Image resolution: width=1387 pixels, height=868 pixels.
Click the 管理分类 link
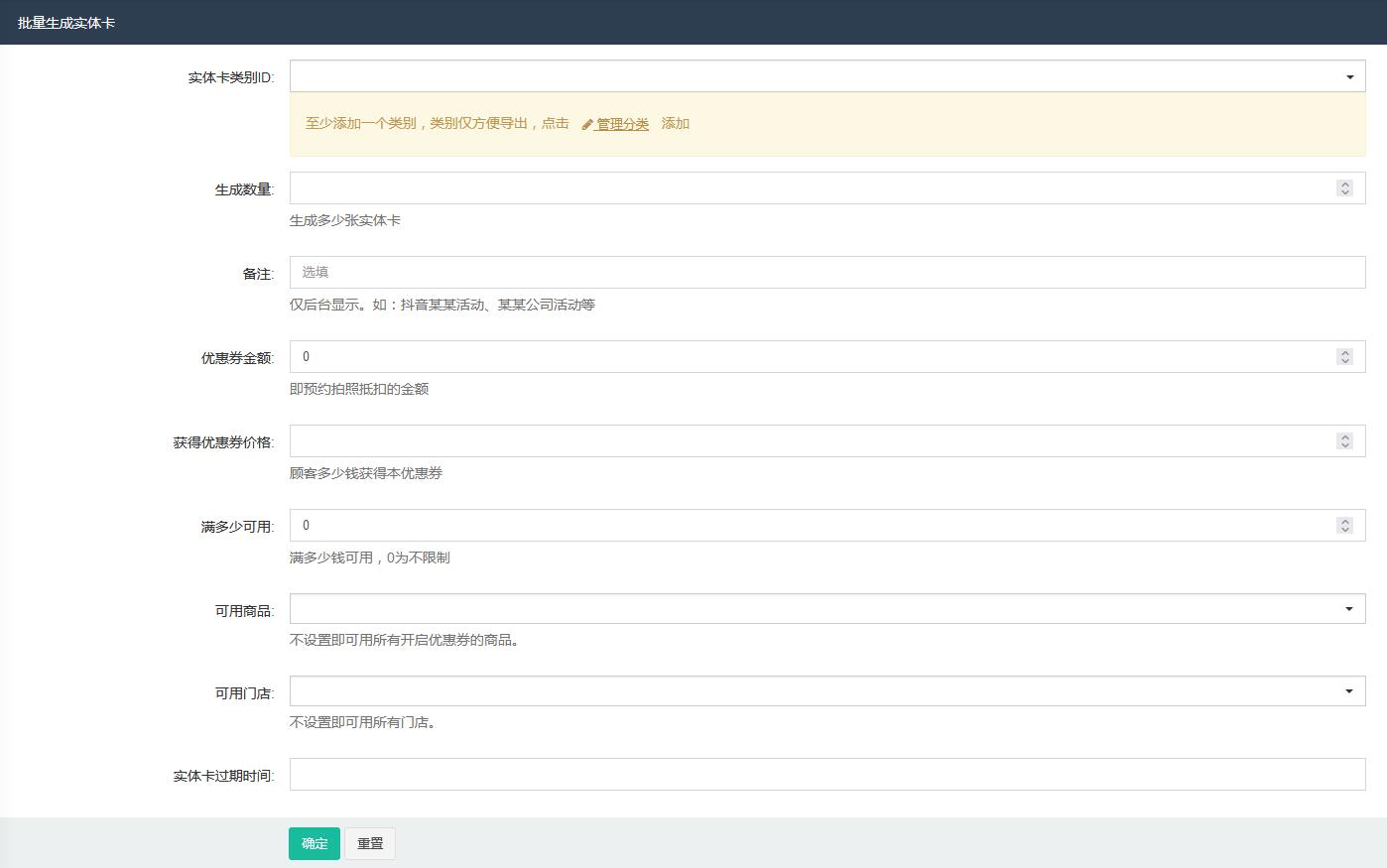pos(621,124)
